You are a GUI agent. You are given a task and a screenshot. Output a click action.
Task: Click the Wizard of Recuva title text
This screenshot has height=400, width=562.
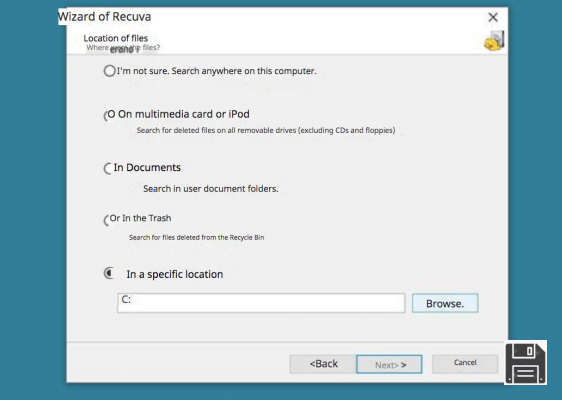click(x=104, y=16)
